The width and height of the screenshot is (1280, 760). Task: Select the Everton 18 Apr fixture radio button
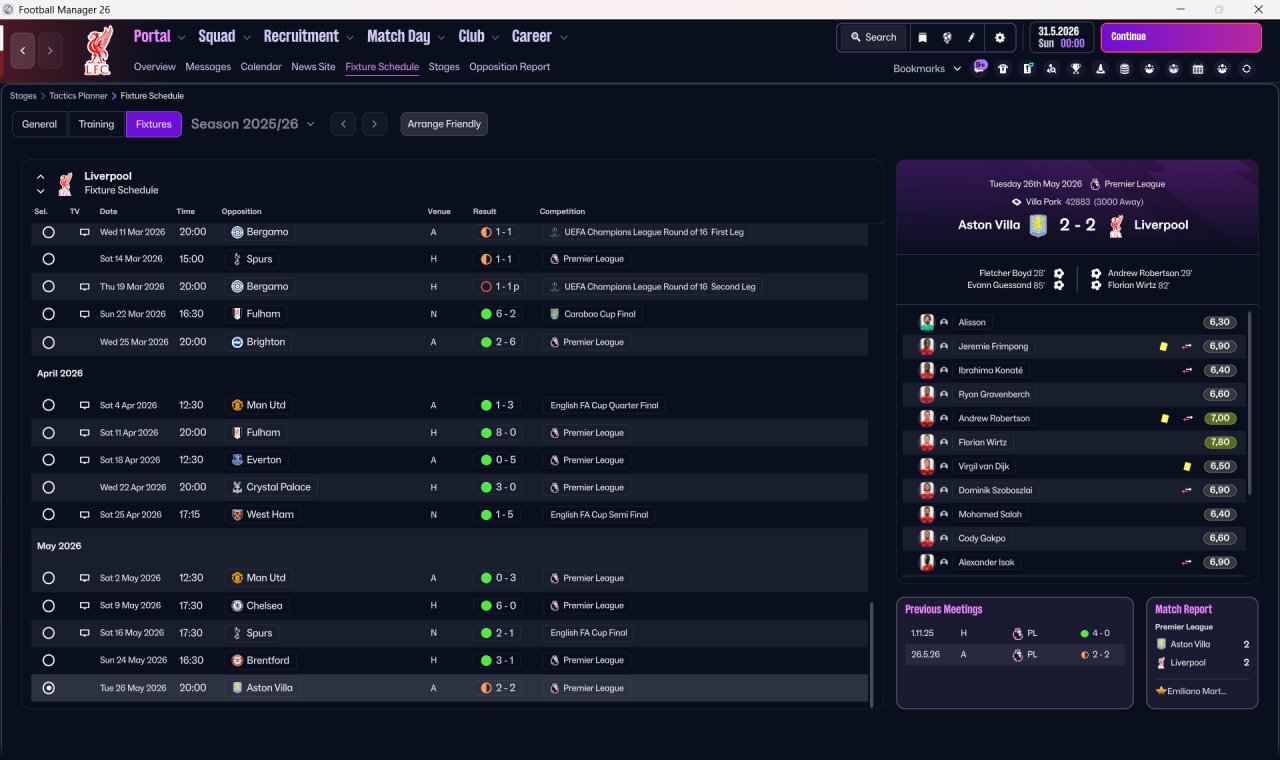coord(48,460)
